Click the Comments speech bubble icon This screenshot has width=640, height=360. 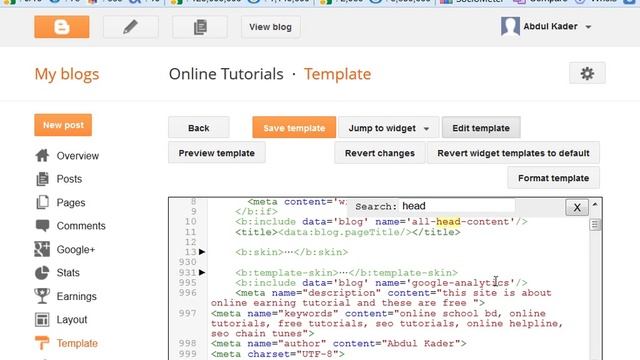[42, 225]
